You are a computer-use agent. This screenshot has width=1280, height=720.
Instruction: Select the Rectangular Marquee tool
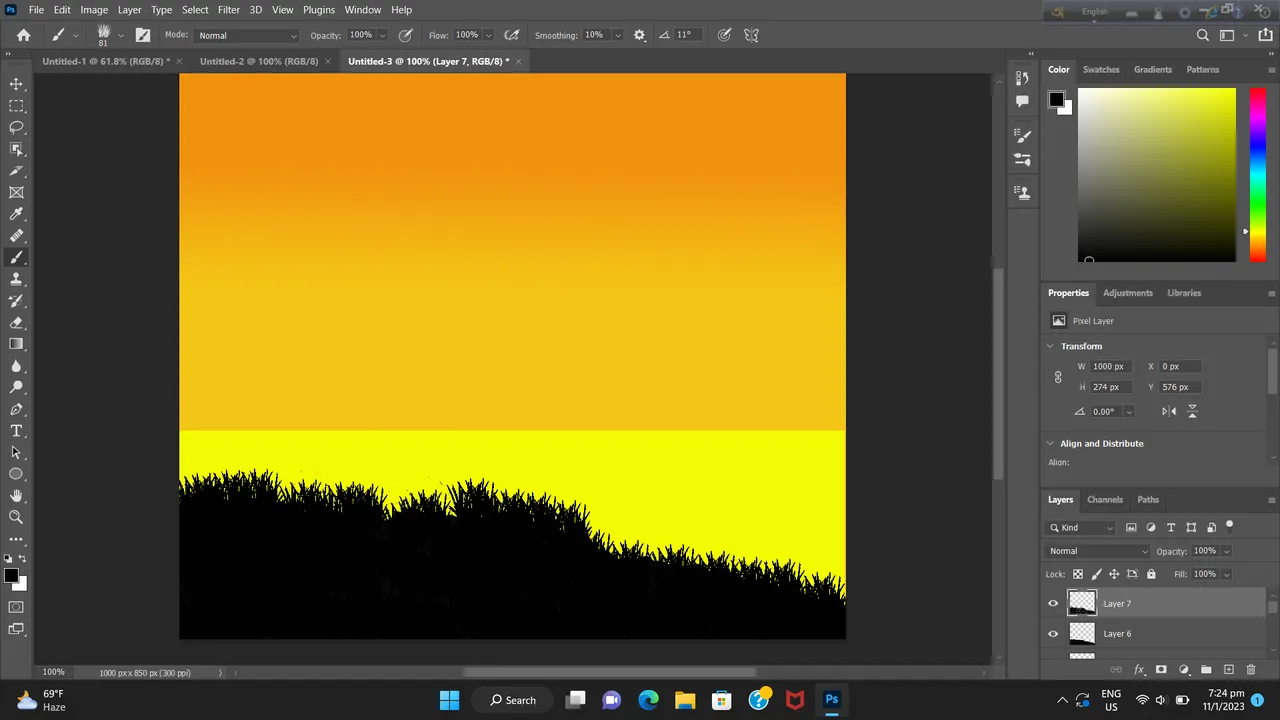[16, 106]
